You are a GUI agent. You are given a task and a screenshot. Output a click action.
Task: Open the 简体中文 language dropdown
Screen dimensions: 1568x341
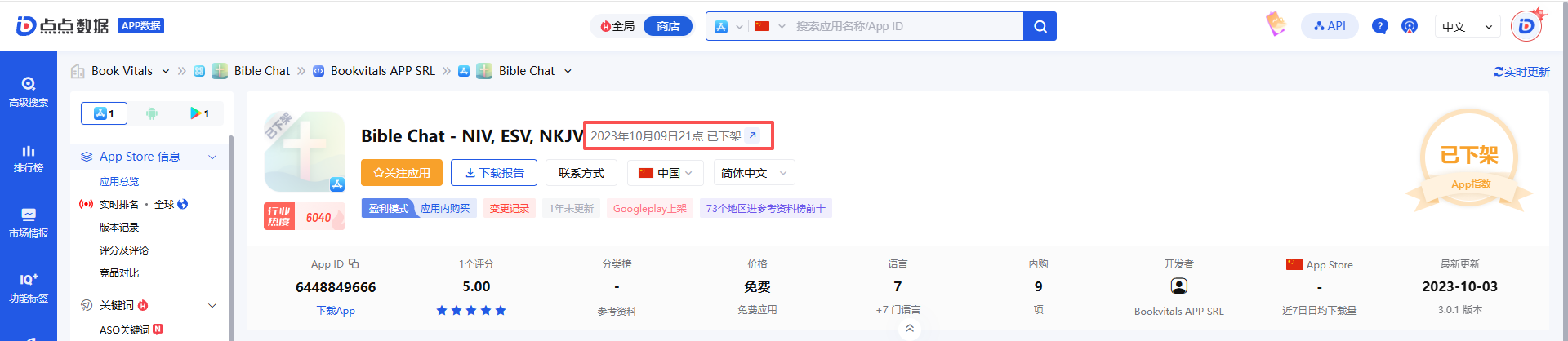click(753, 173)
